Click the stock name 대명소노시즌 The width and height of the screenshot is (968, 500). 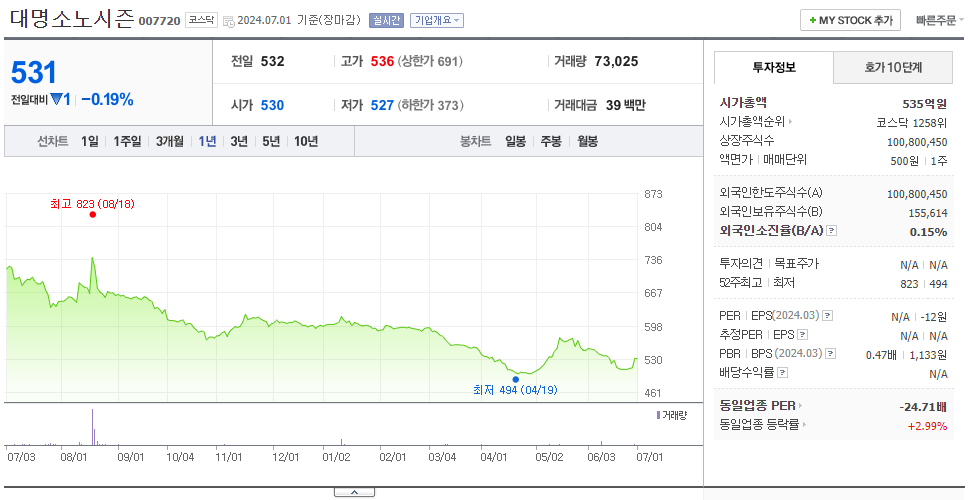[72, 18]
